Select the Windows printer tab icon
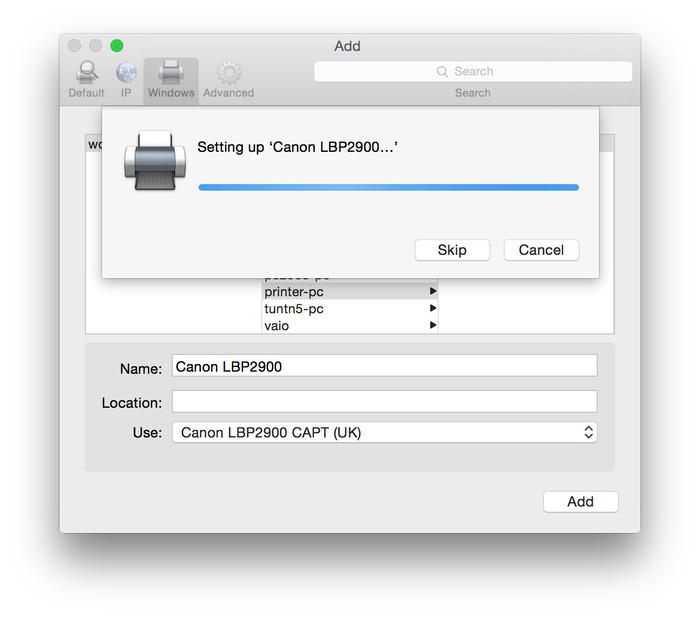This screenshot has height=618, width=700. coord(171,72)
